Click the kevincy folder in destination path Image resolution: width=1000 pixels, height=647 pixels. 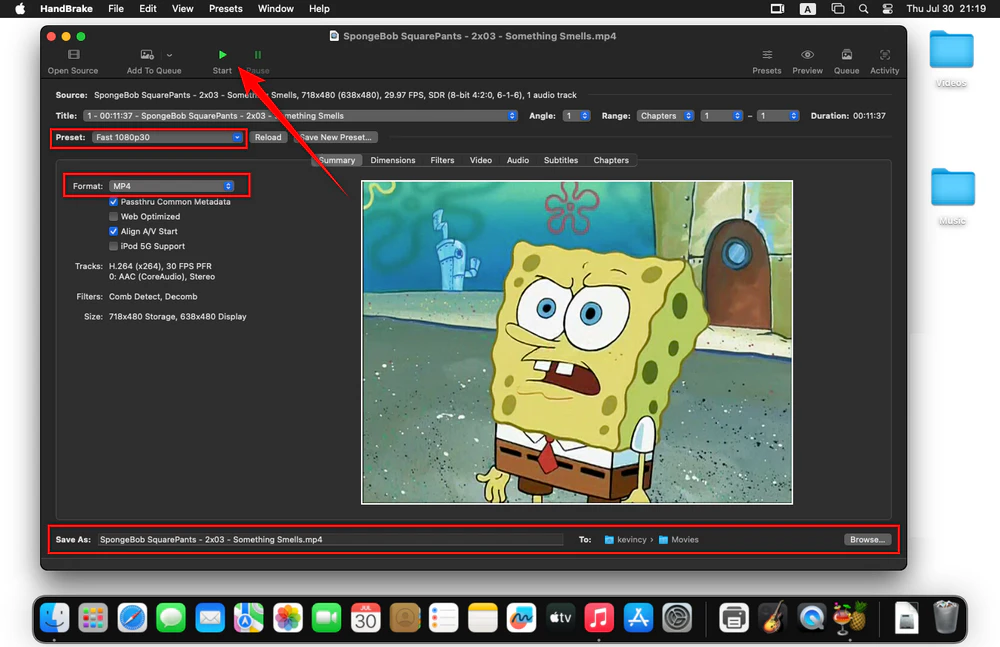(x=626, y=539)
